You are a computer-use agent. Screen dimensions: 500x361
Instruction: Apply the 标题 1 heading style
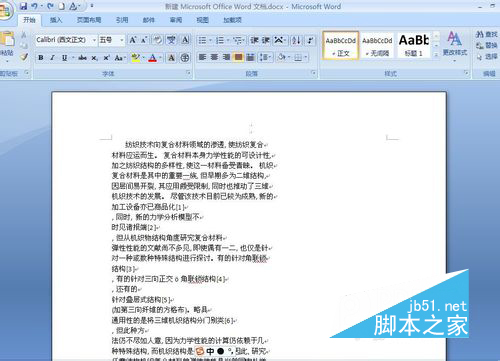(414, 46)
